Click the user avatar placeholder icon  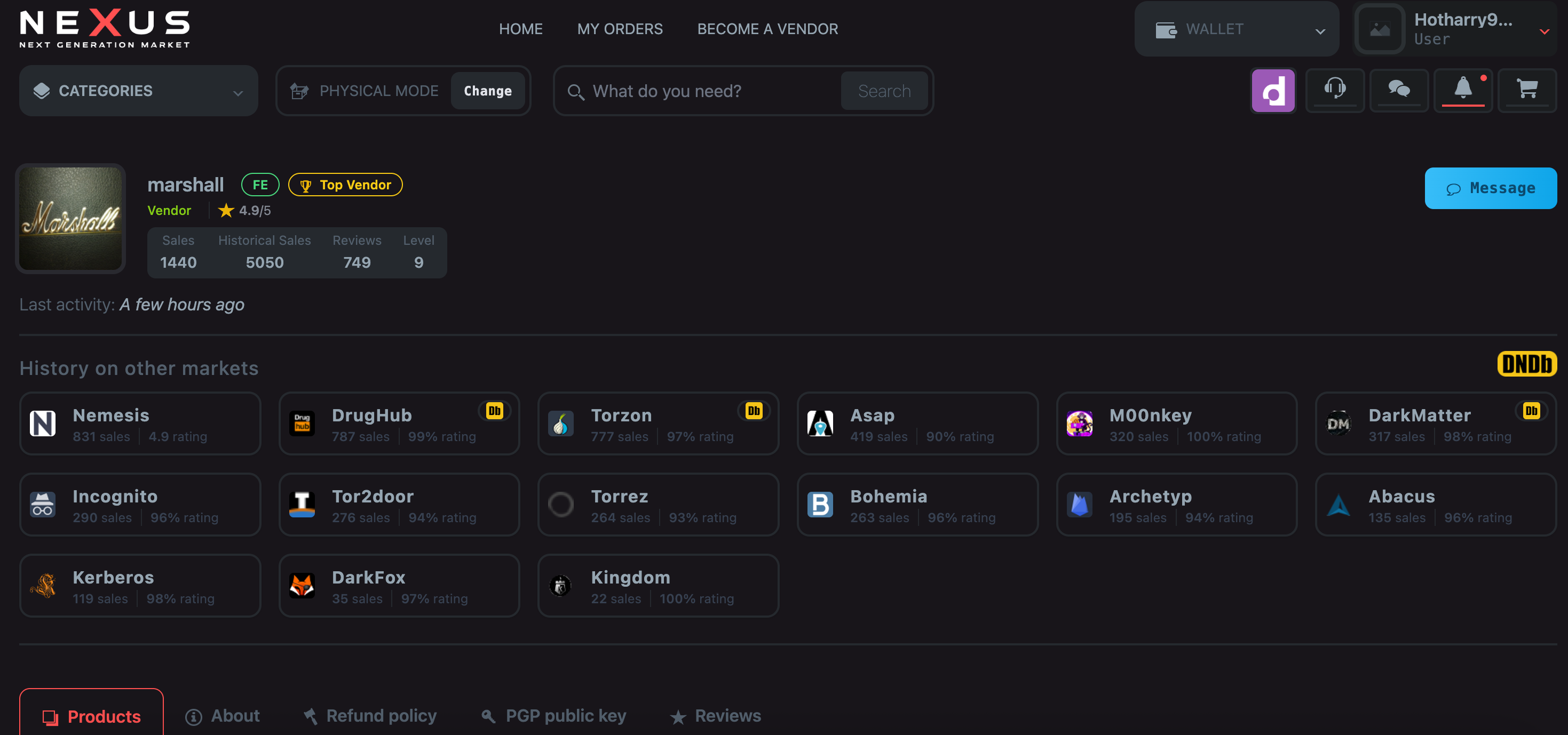[1379, 29]
